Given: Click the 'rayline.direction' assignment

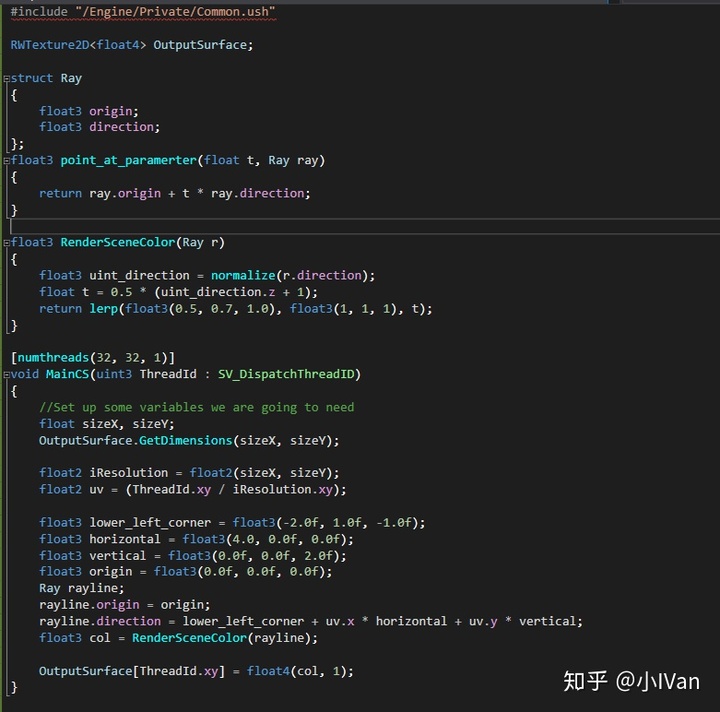Looking at the screenshot, I should point(310,621).
